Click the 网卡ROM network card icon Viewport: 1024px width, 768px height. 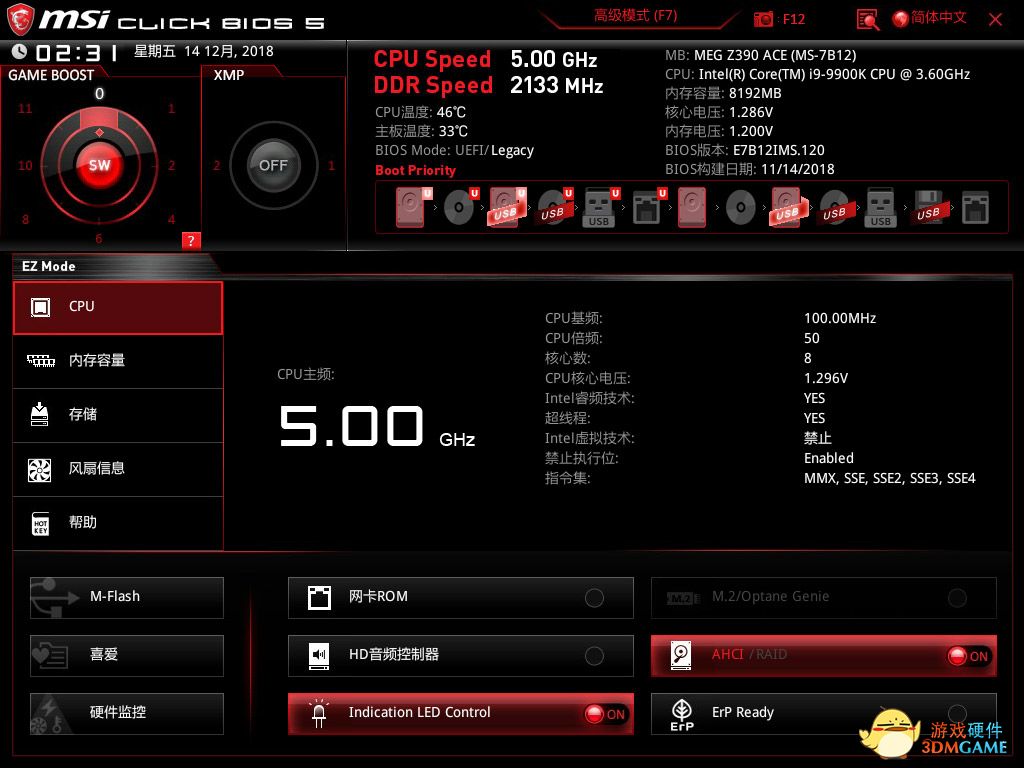coord(319,597)
